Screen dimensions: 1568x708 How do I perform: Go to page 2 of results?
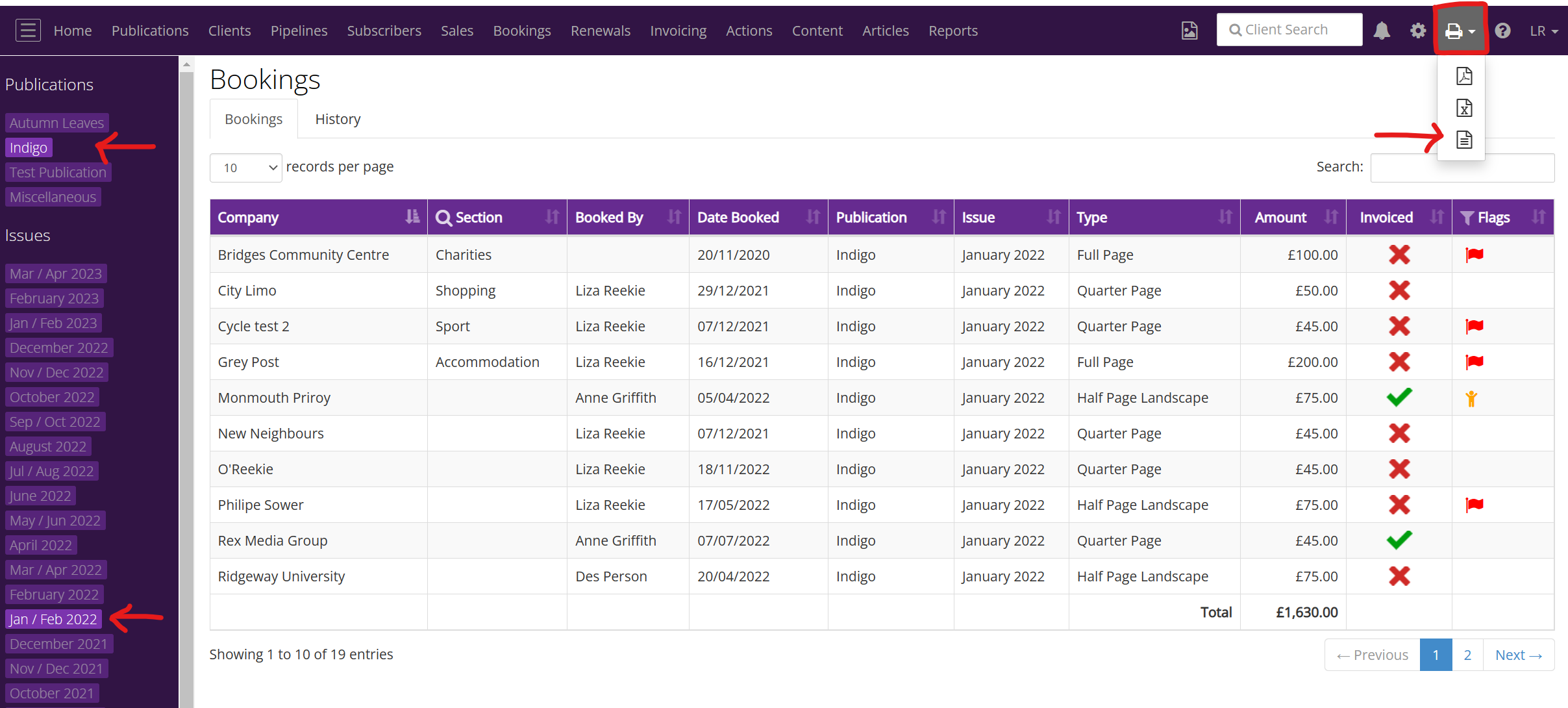coord(1467,655)
